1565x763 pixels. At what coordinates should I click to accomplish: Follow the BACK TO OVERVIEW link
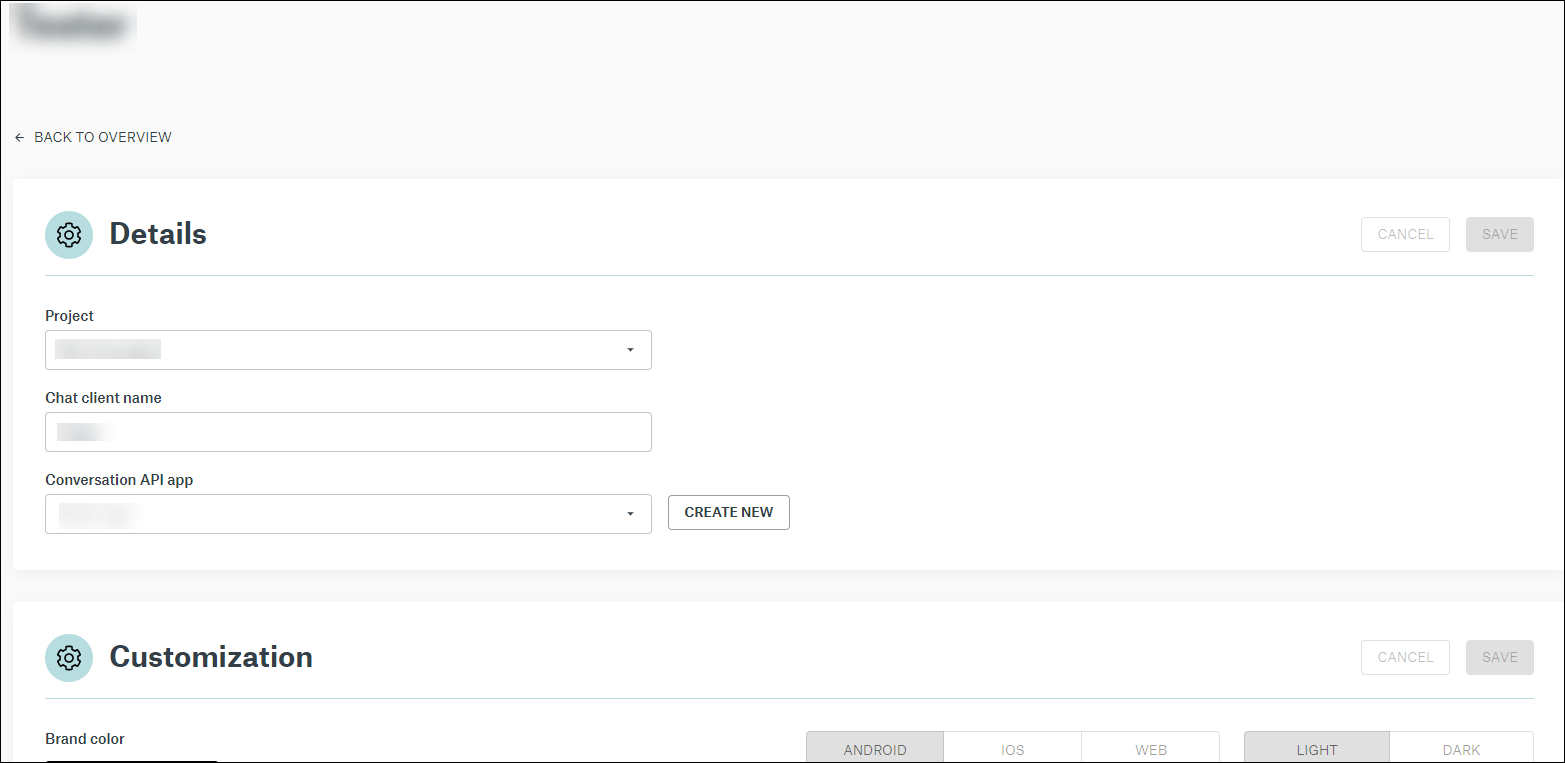102,137
